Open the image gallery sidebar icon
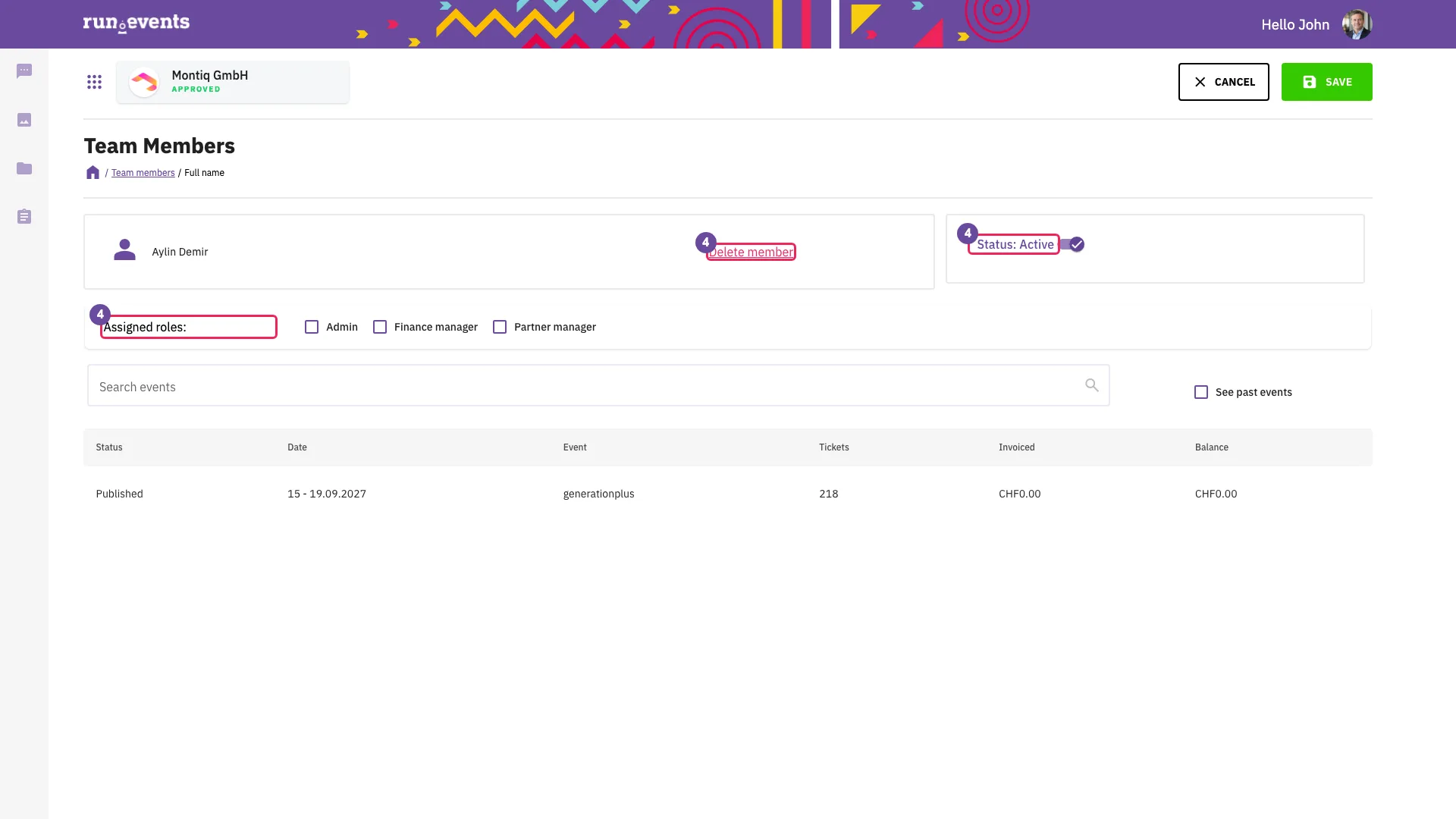The width and height of the screenshot is (1456, 819). (x=24, y=120)
